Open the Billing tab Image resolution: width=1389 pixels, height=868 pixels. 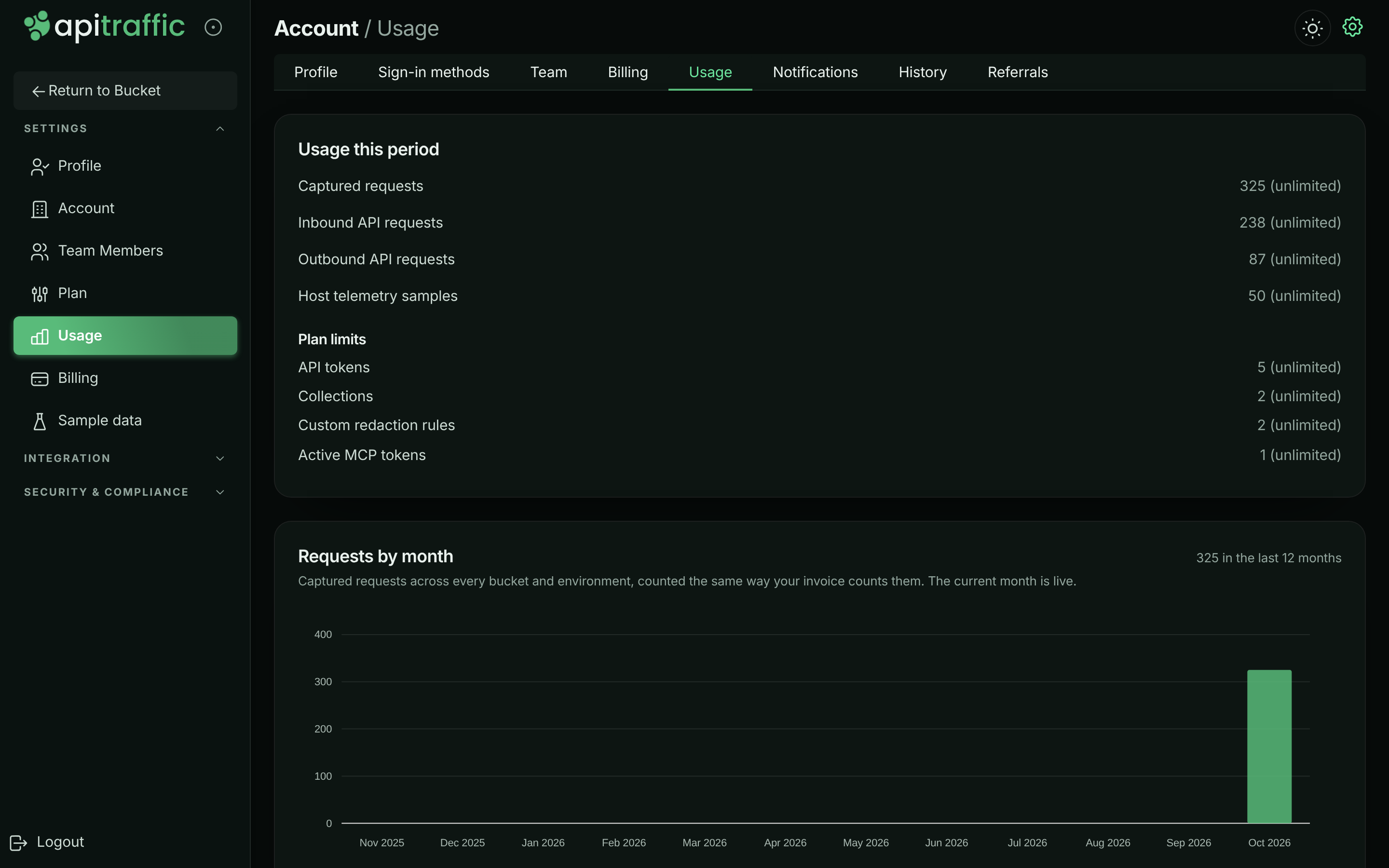tap(628, 72)
